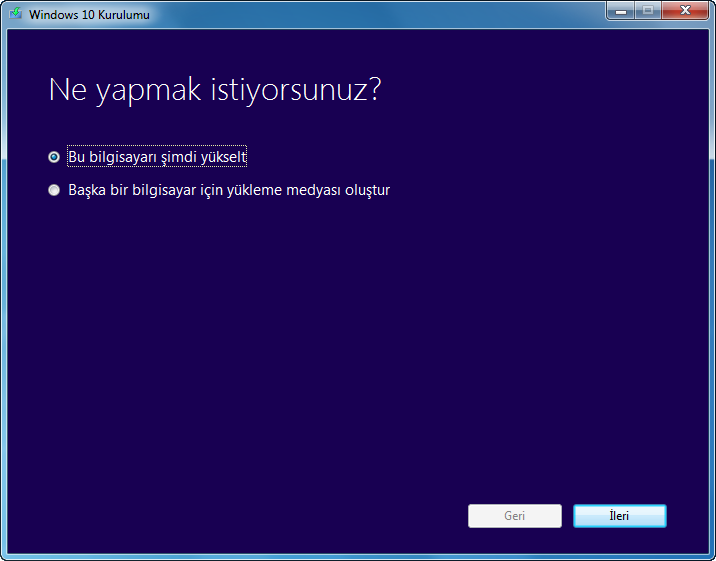This screenshot has width=716, height=561.
Task: Close the Windows 10 Kurulumu window
Action: pyautogui.click(x=684, y=10)
